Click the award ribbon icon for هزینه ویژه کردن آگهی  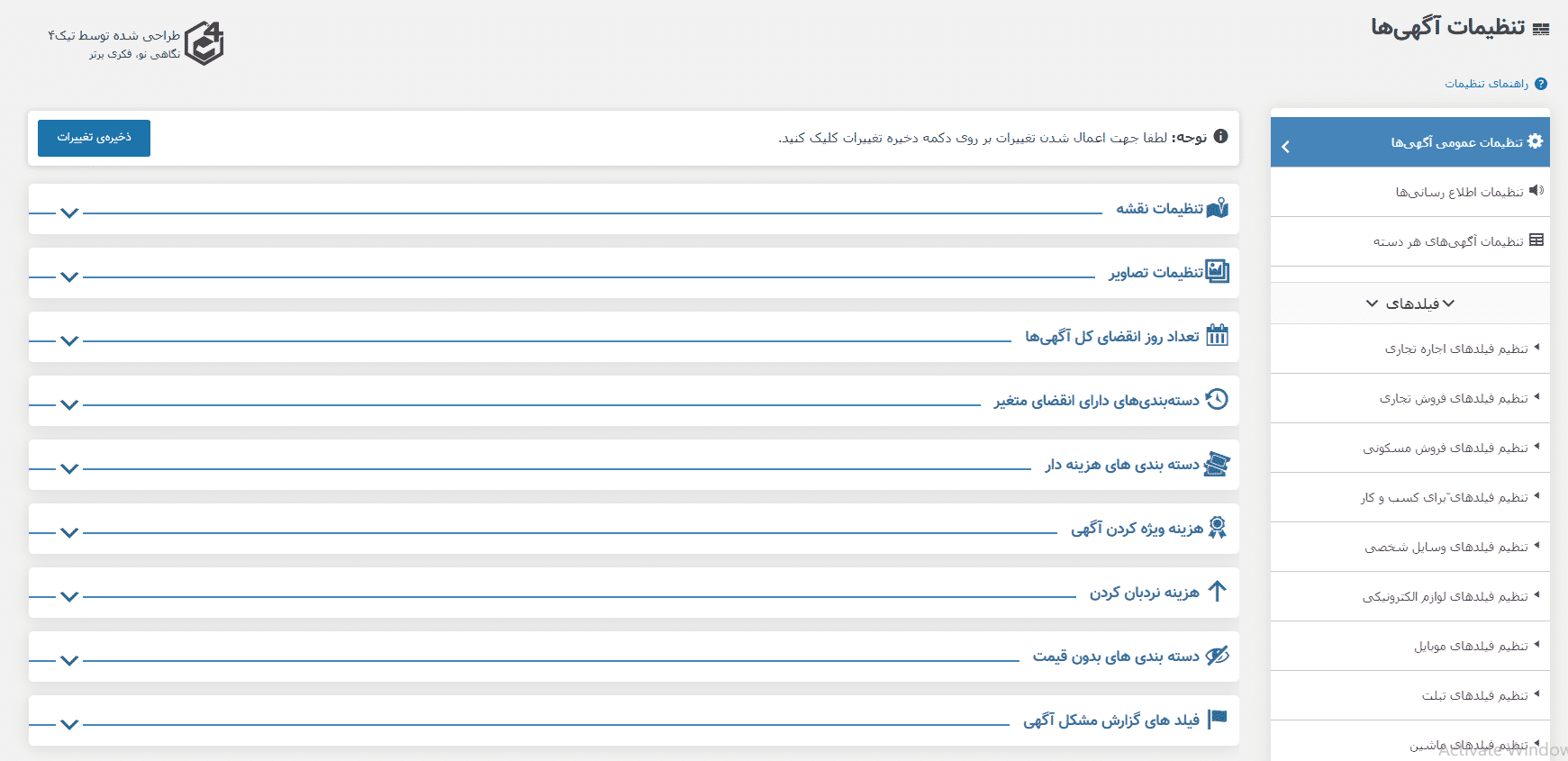click(1218, 528)
